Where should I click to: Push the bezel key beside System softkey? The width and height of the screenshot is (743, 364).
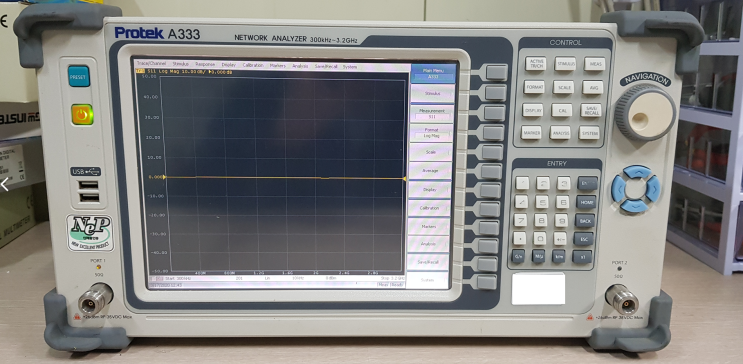[486, 282]
